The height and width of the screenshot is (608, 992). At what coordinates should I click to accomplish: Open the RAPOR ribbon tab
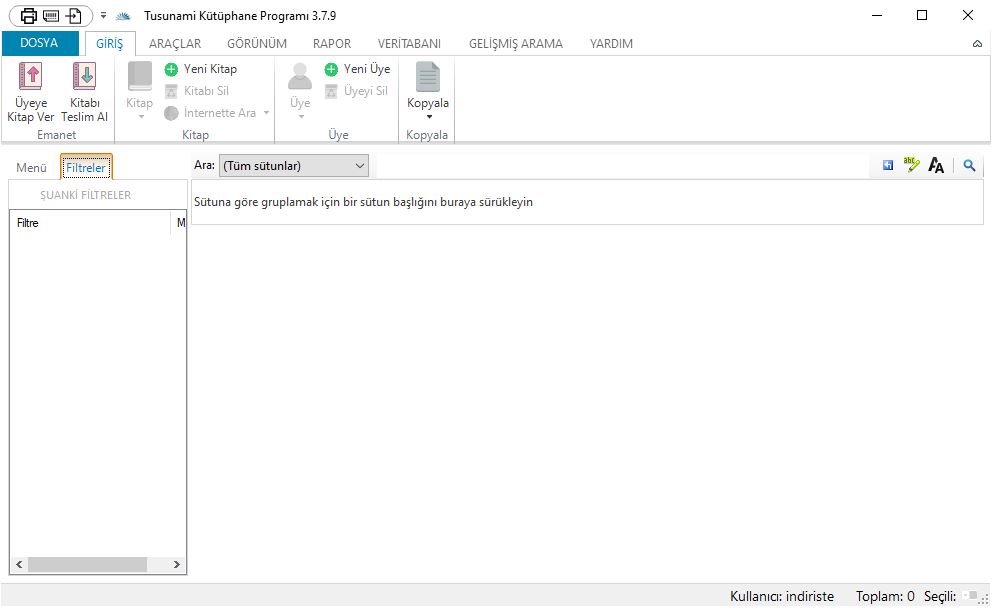332,44
